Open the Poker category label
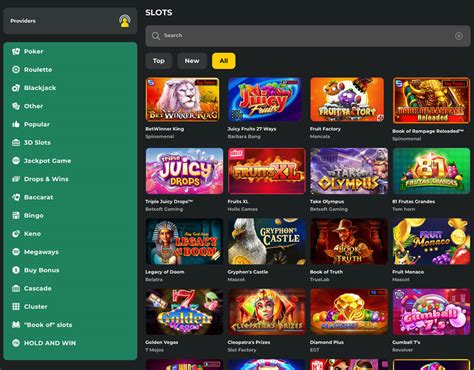Viewport: 474px width, 370px height. coord(33,51)
